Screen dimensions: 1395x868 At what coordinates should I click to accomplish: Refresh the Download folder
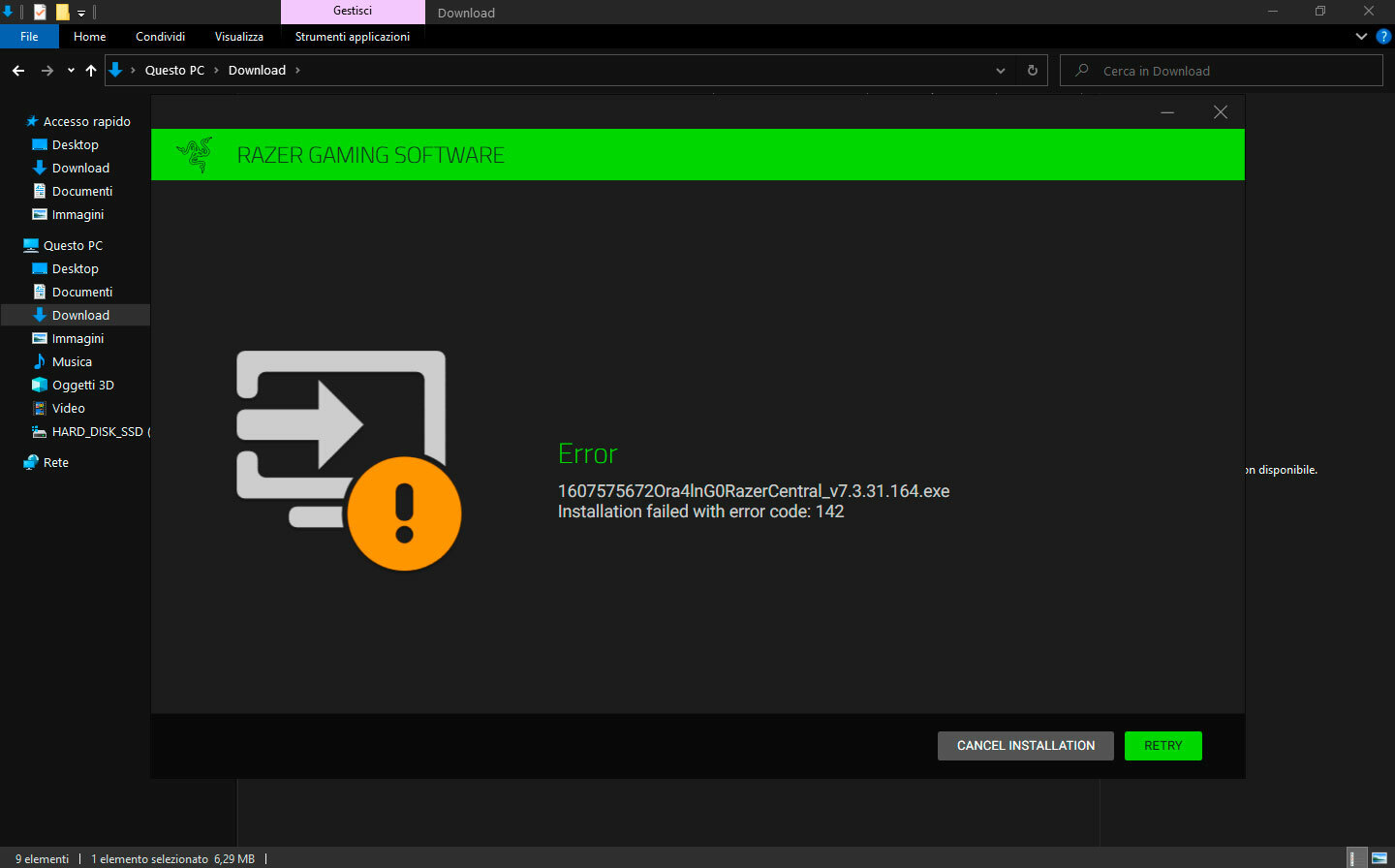tap(1033, 71)
